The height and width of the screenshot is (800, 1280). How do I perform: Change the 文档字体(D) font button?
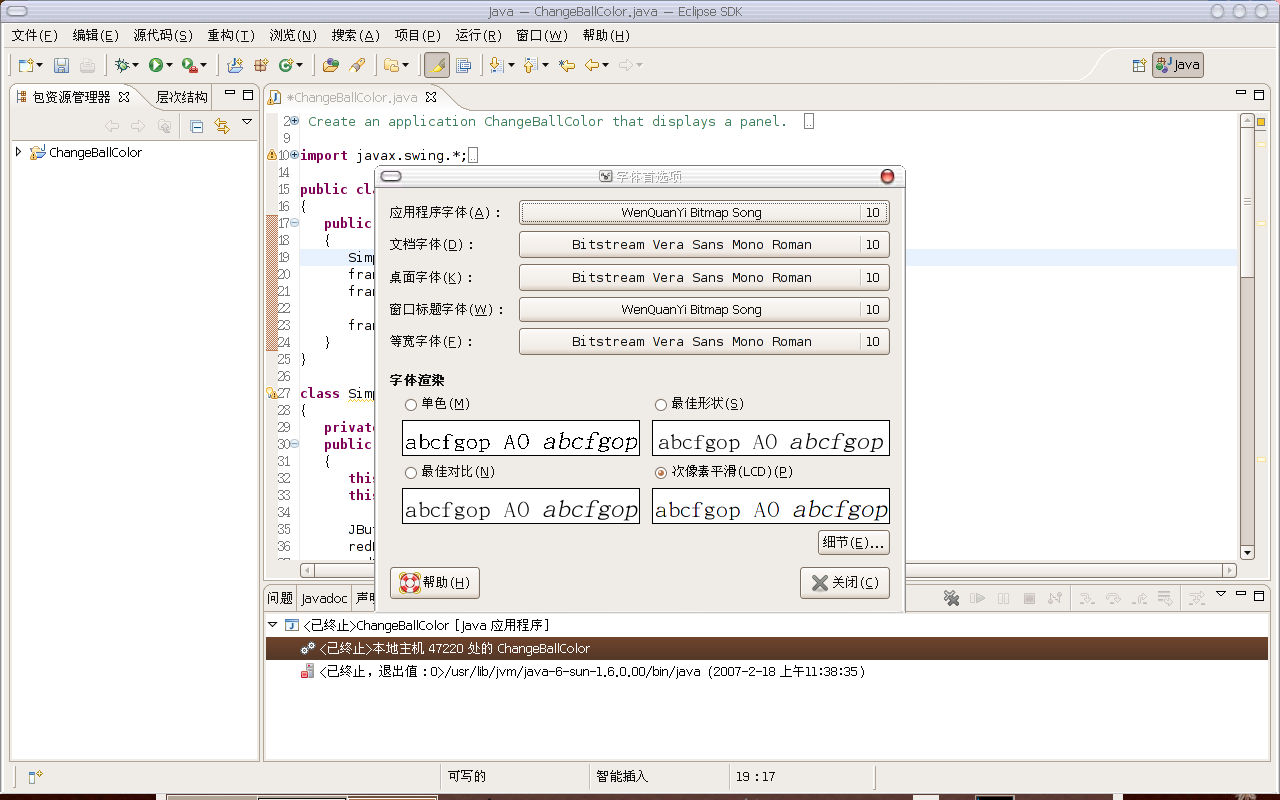(704, 245)
